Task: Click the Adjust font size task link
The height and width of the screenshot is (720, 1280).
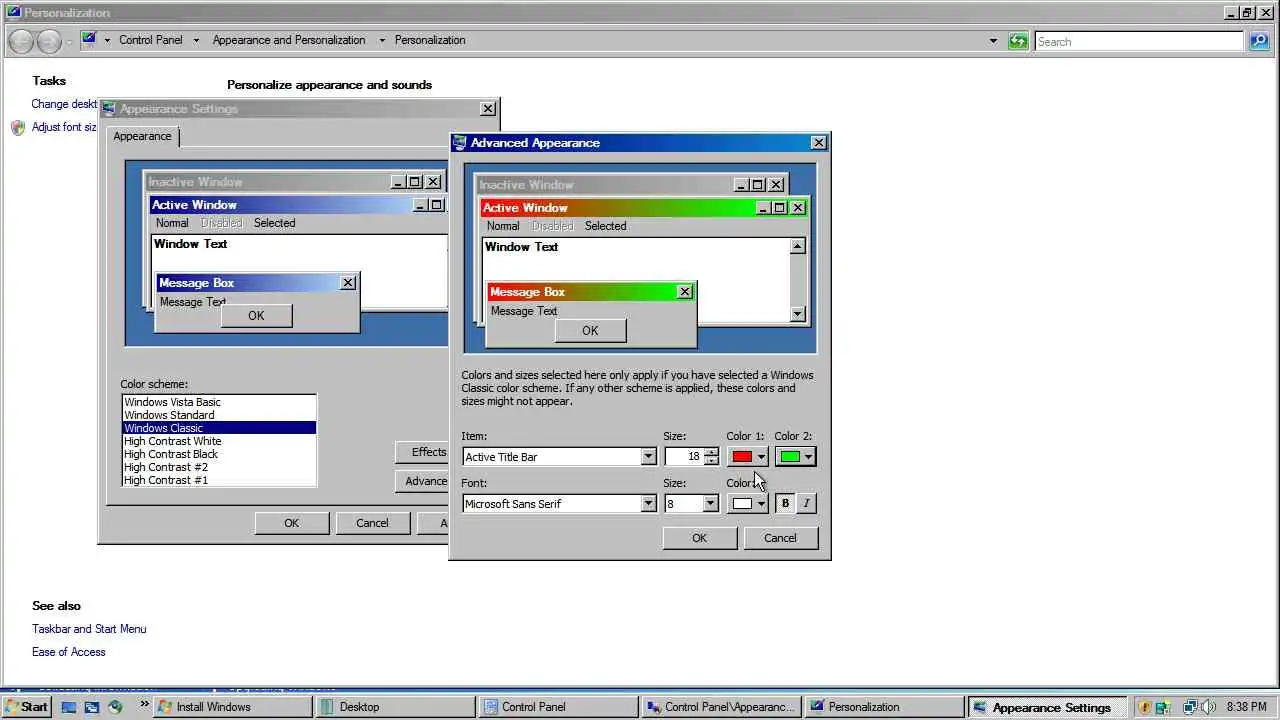Action: click(x=64, y=127)
